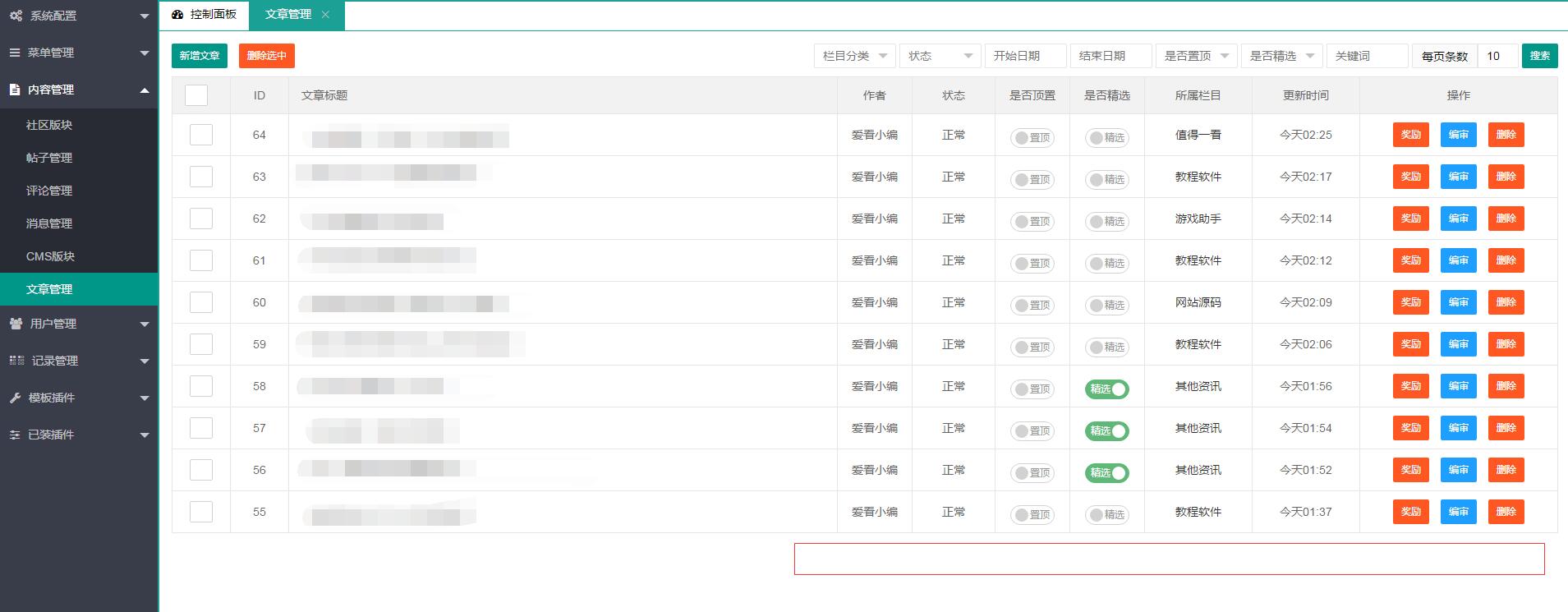Click 编审 for article 58
This screenshot has height=612, width=1568.
(1459, 386)
